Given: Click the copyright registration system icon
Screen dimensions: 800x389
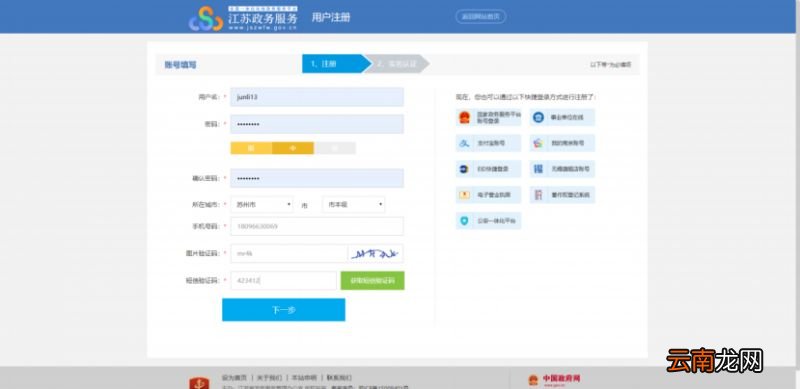Looking at the screenshot, I should pyautogui.click(x=538, y=194).
